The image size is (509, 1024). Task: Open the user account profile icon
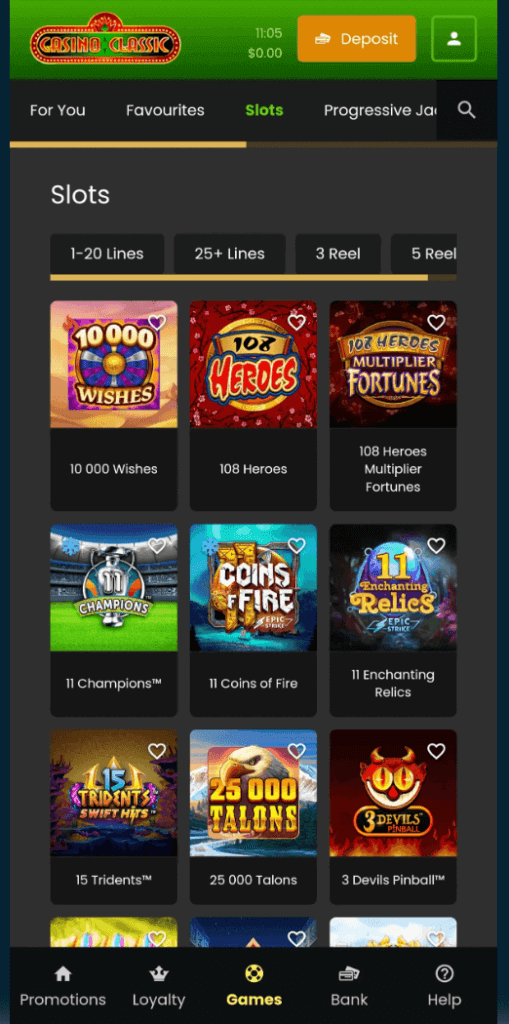point(454,39)
